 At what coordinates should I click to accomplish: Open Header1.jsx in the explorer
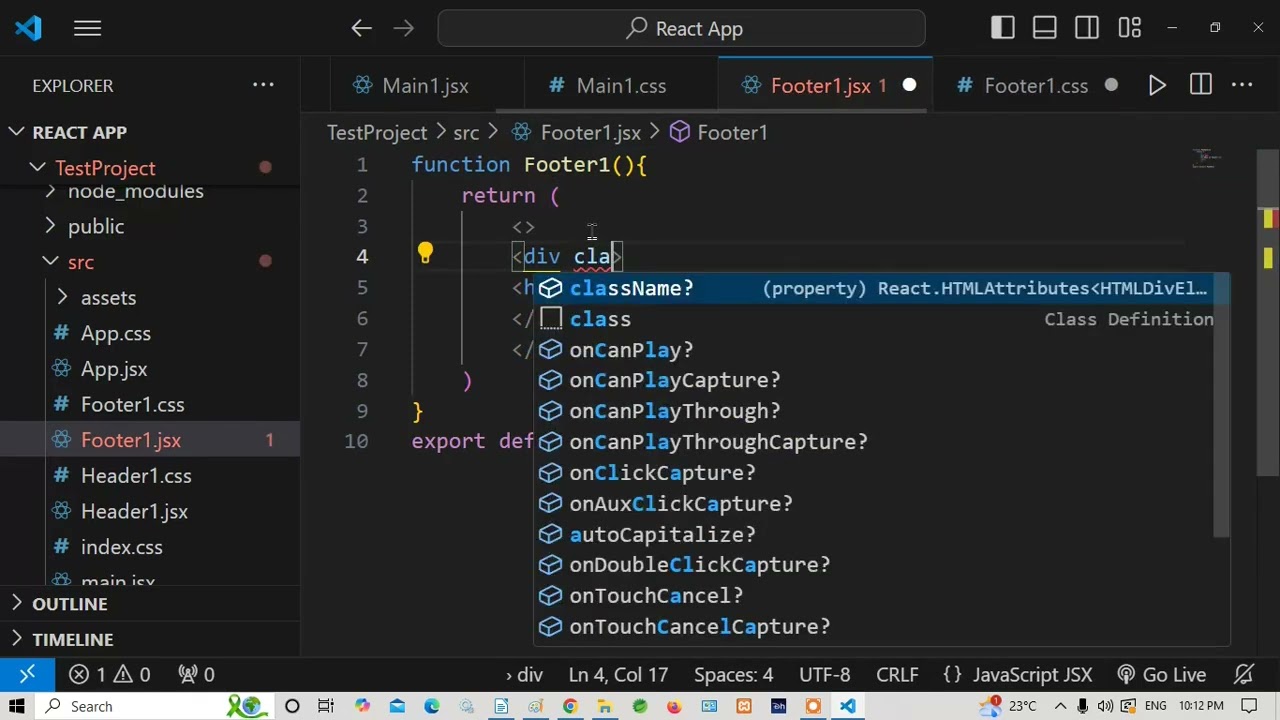coord(134,511)
